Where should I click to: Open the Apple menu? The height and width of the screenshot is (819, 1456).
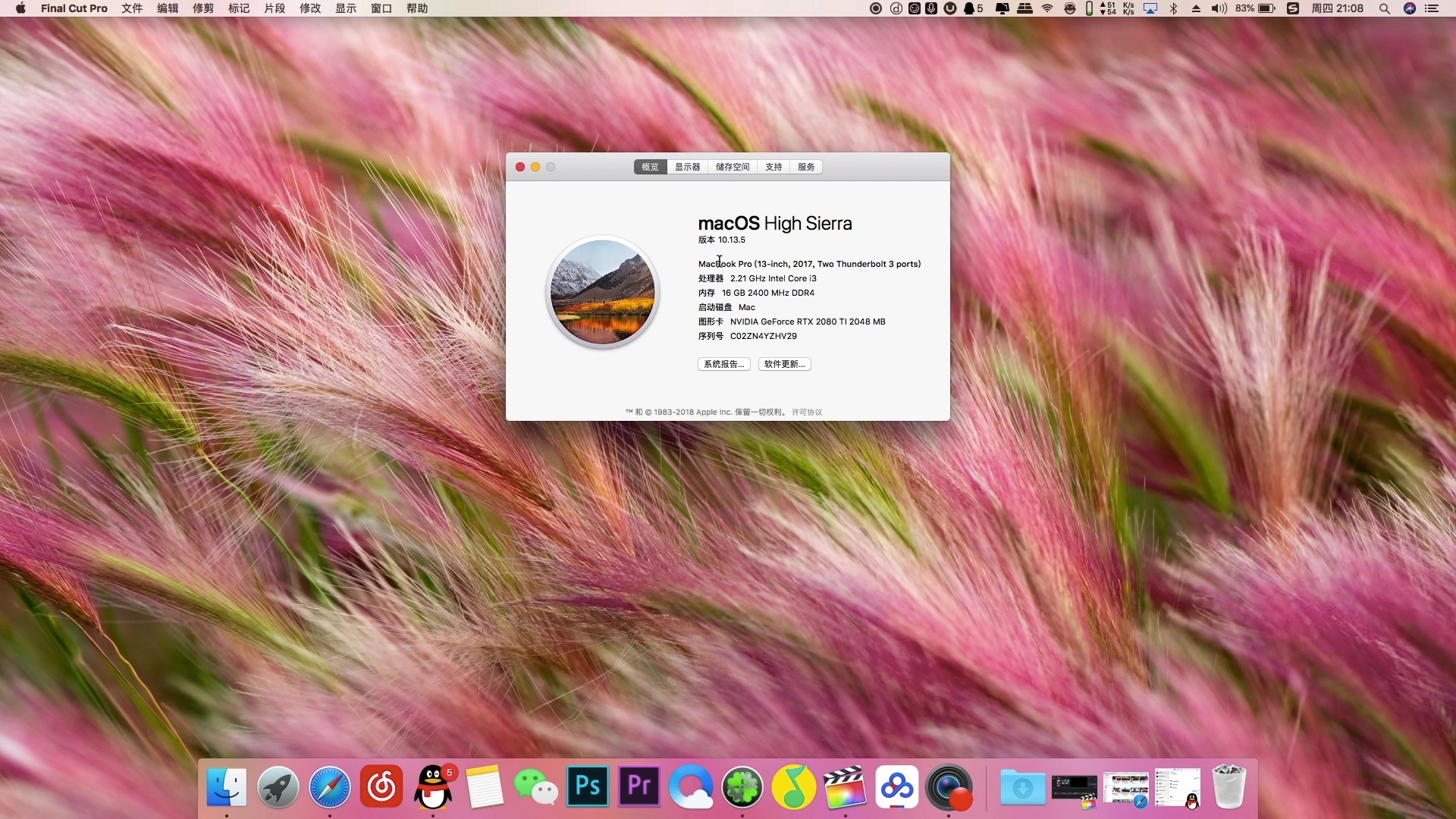pyautogui.click(x=20, y=8)
